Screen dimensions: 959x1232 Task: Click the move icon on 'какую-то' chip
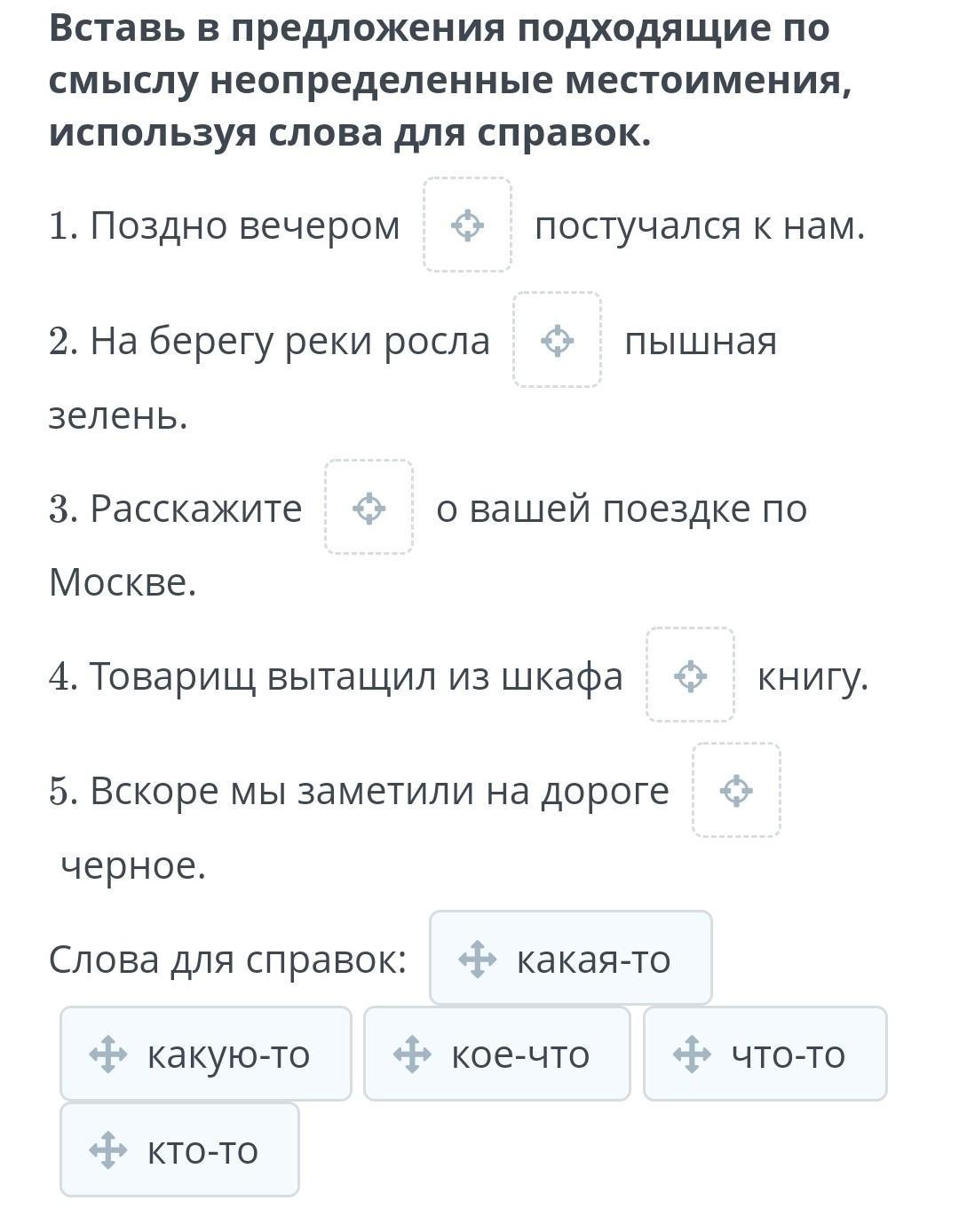tap(108, 1054)
